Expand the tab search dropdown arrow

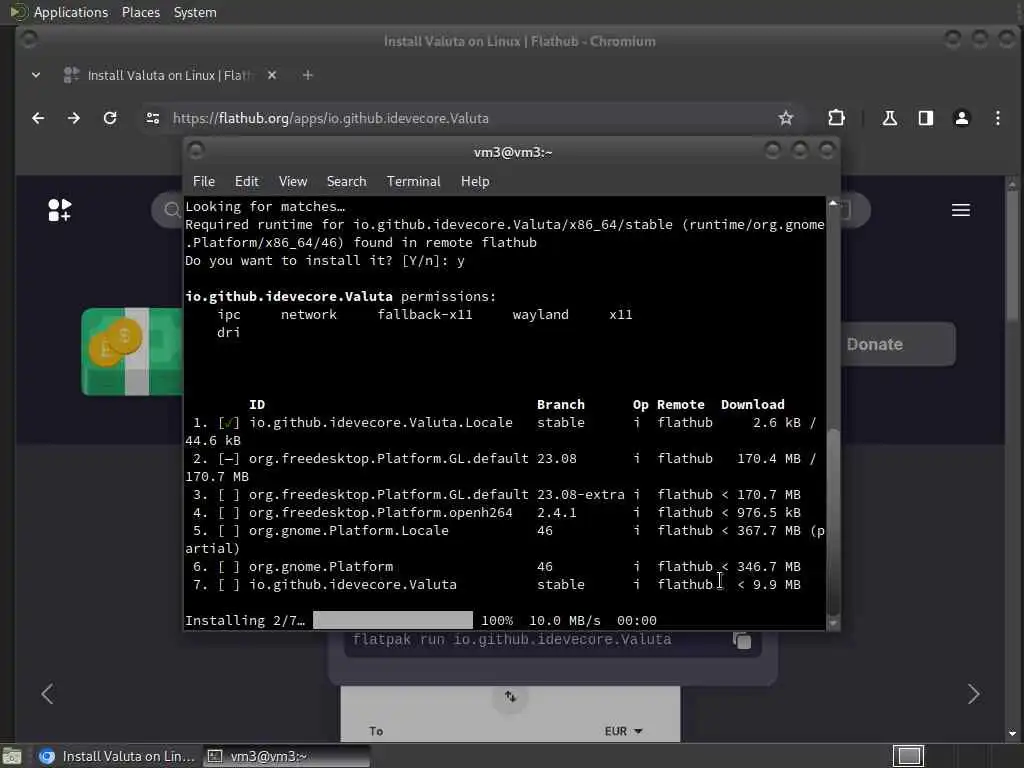click(x=36, y=75)
